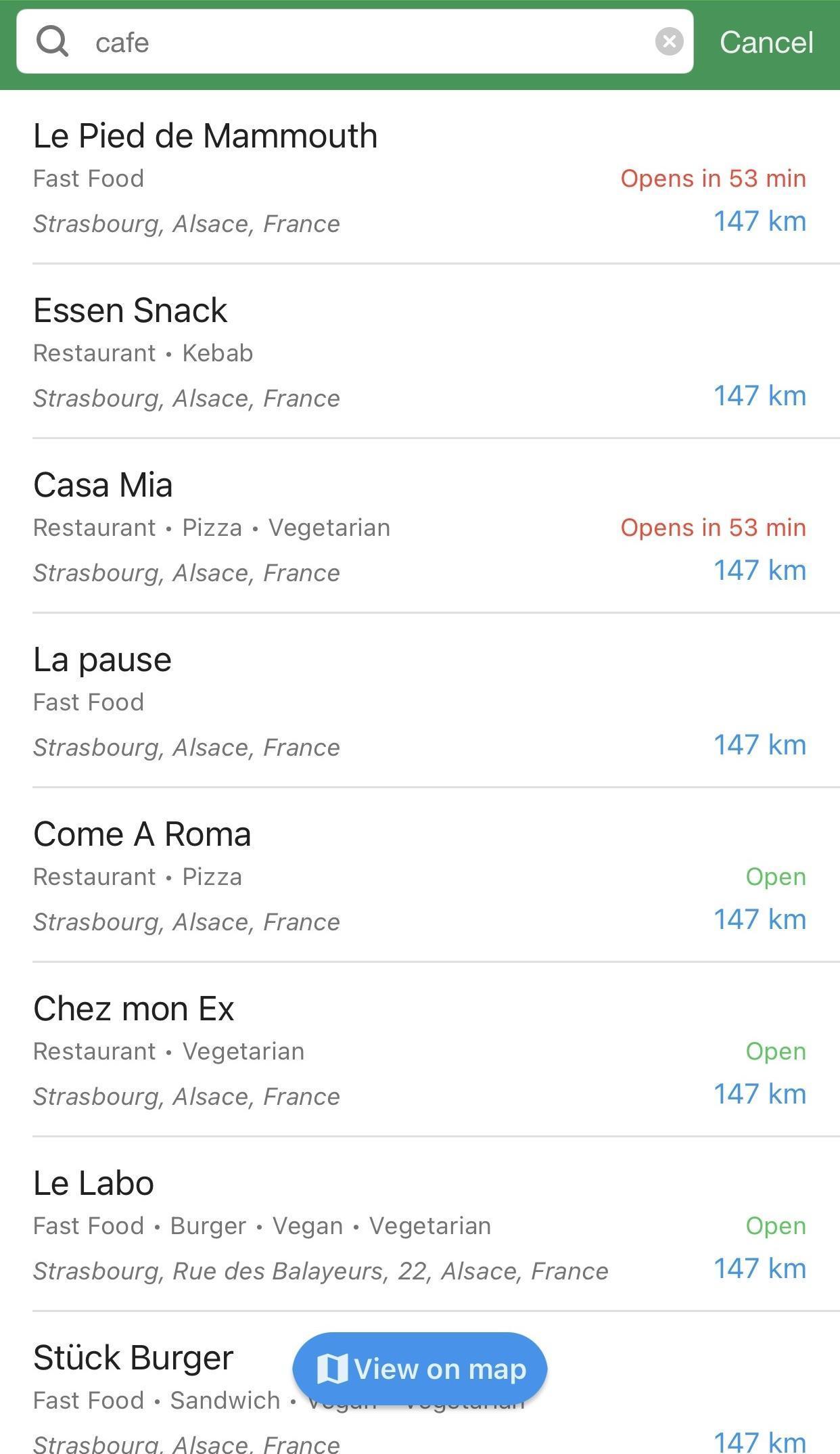Tap the search magnifier icon
This screenshot has height=1454, width=840.
pos(53,42)
